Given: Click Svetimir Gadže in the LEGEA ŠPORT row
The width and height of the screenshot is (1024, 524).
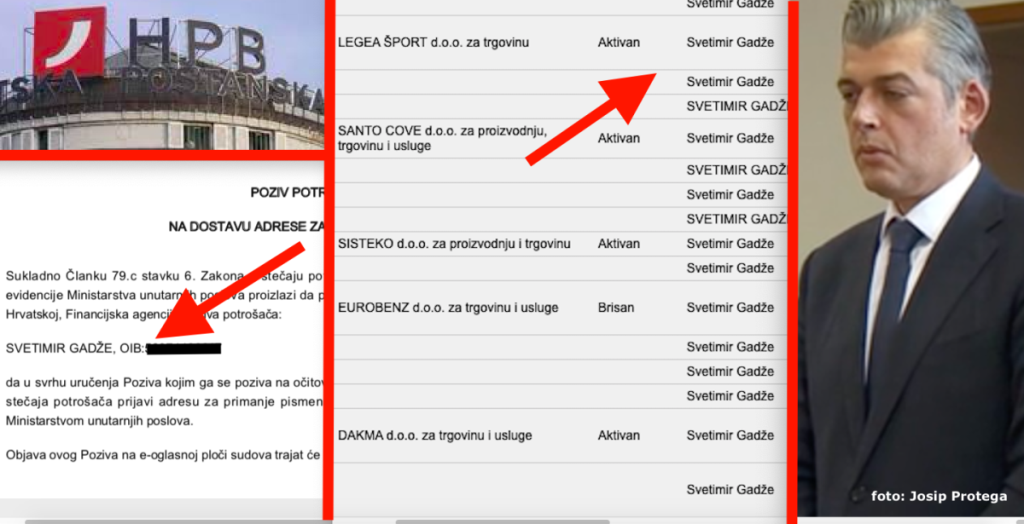Looking at the screenshot, I should [730, 43].
